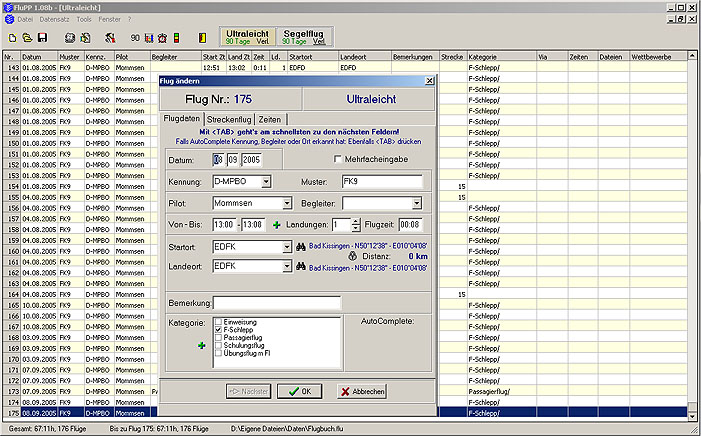701x436 pixels.
Task: Increase Landungen with the up arrow
Action: 355,222
